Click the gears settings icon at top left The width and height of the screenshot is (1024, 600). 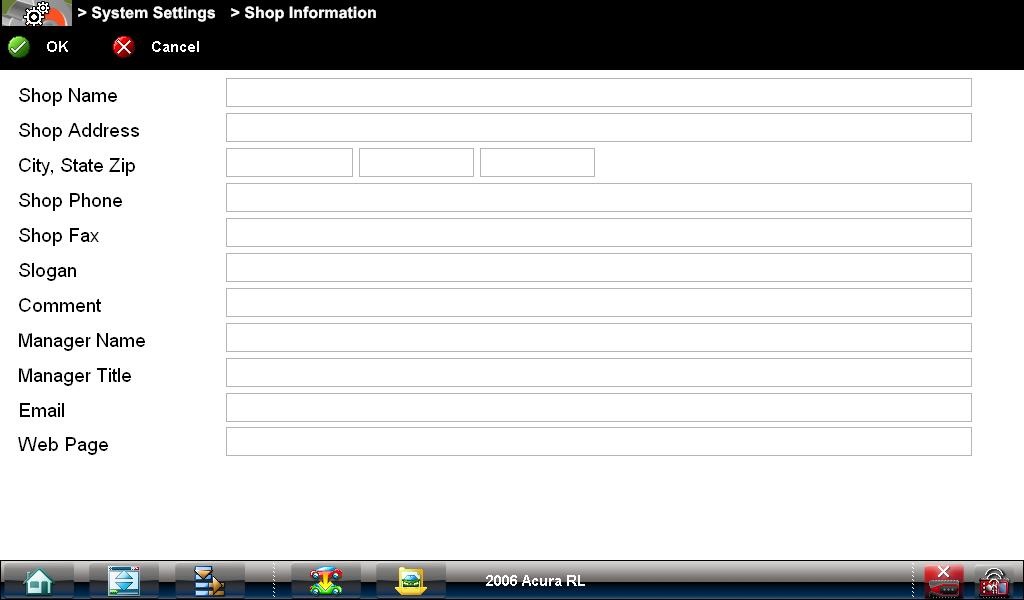click(x=36, y=13)
